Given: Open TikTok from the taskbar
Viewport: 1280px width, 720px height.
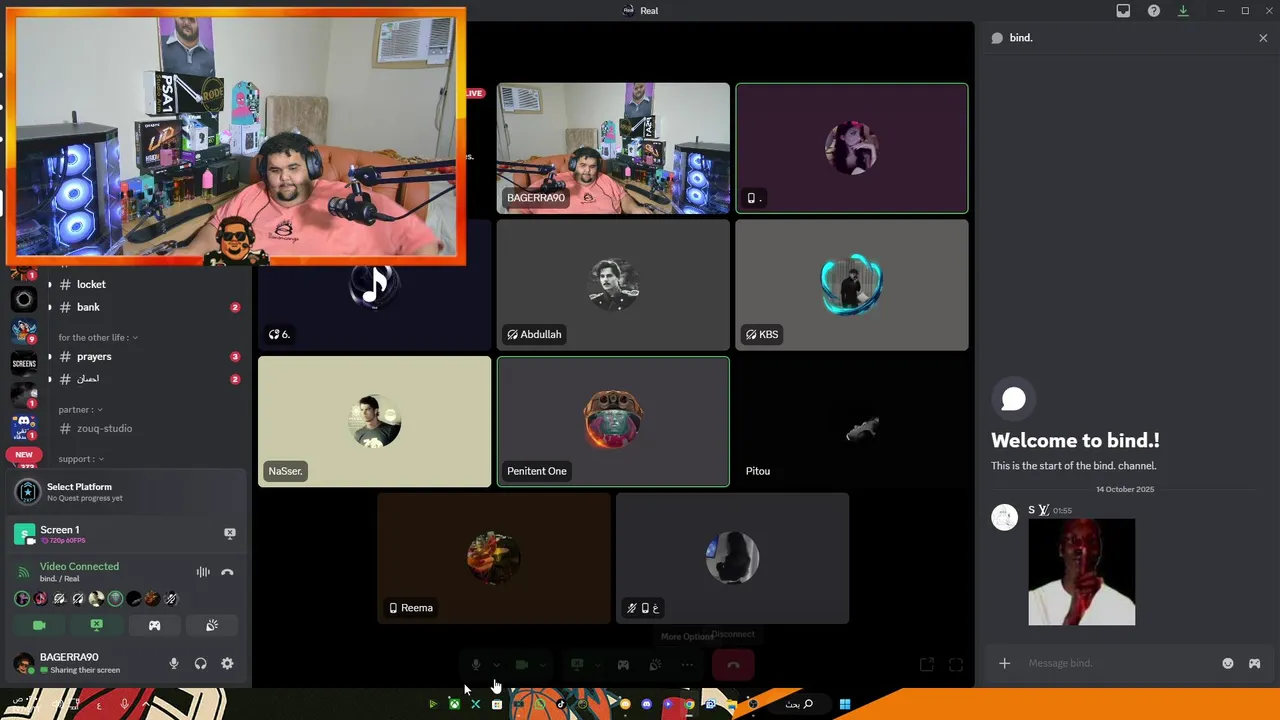Looking at the screenshot, I should tap(561, 704).
